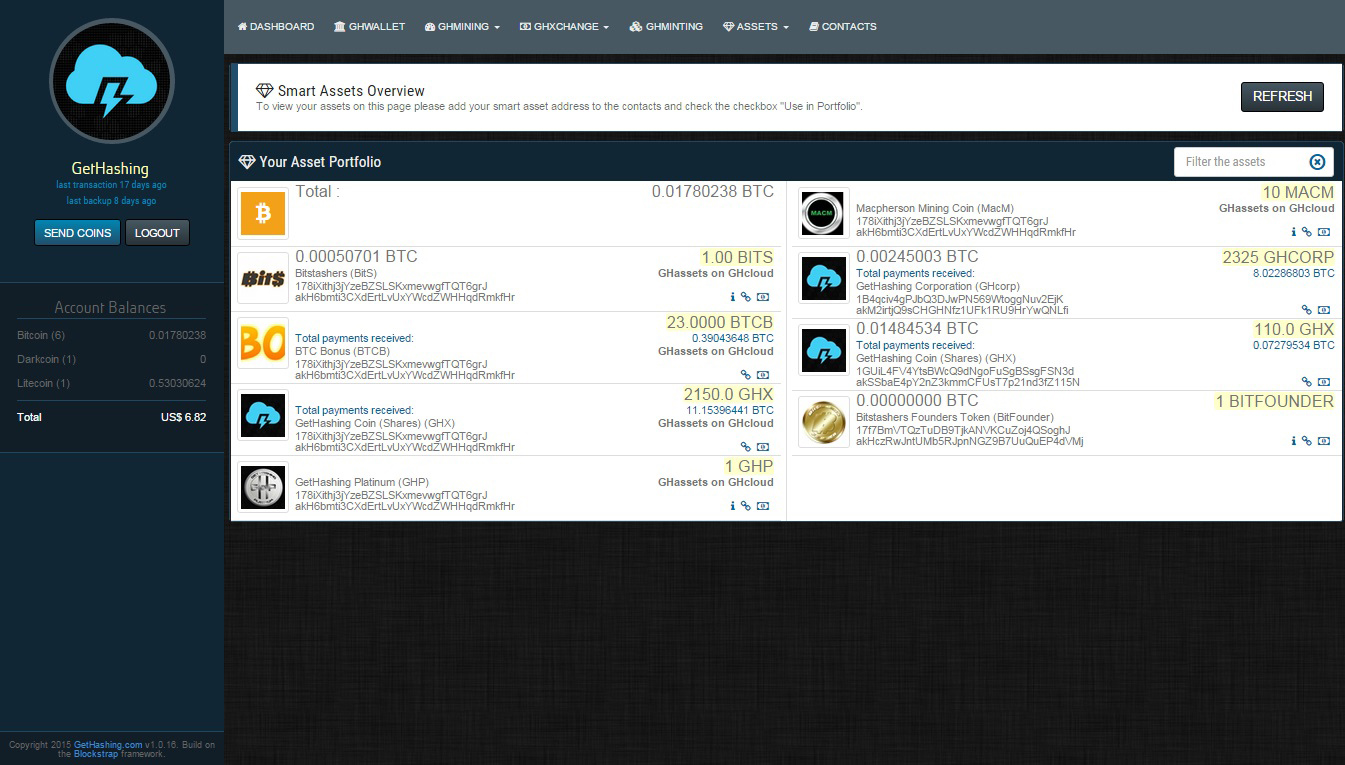This screenshot has width=1345, height=765.
Task: Click the US$ 6.82 total value
Action: point(183,417)
